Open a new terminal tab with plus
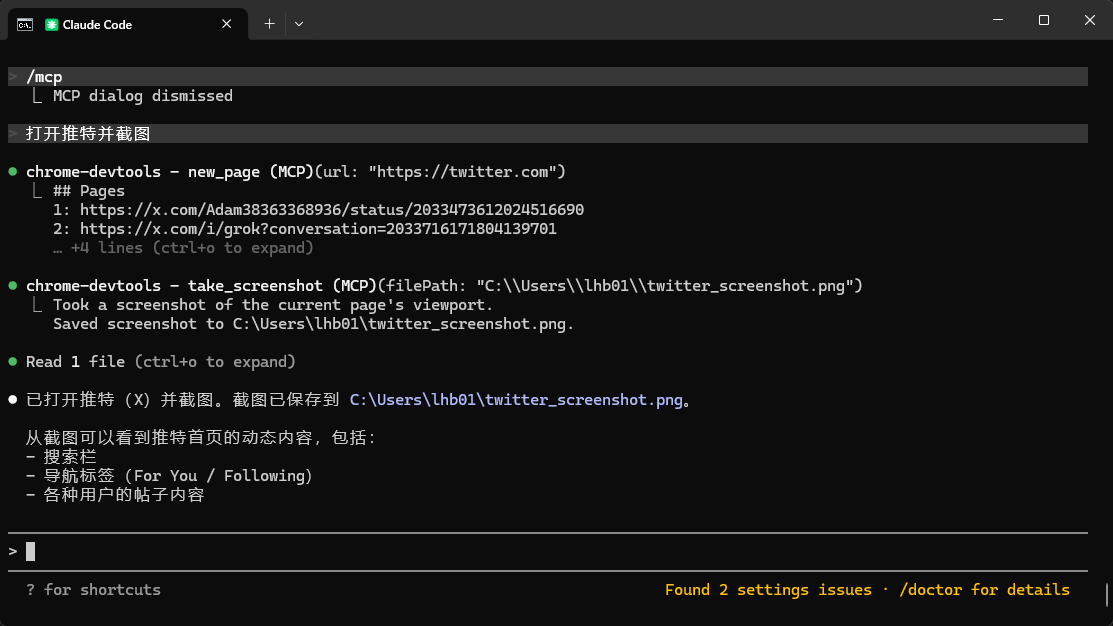The height and width of the screenshot is (626, 1113). coord(269,24)
